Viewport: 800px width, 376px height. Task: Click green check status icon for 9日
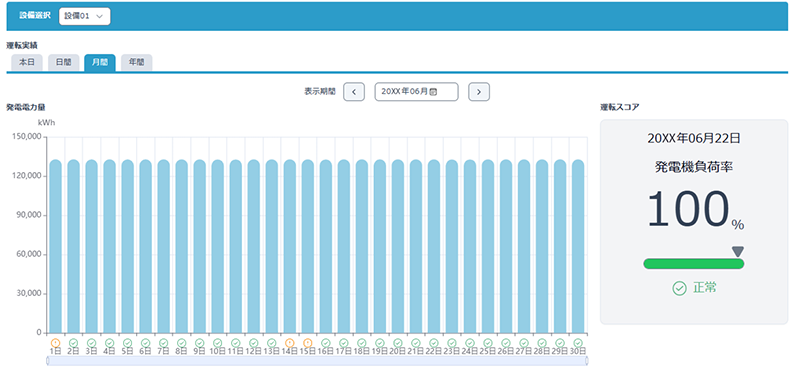[199, 343]
